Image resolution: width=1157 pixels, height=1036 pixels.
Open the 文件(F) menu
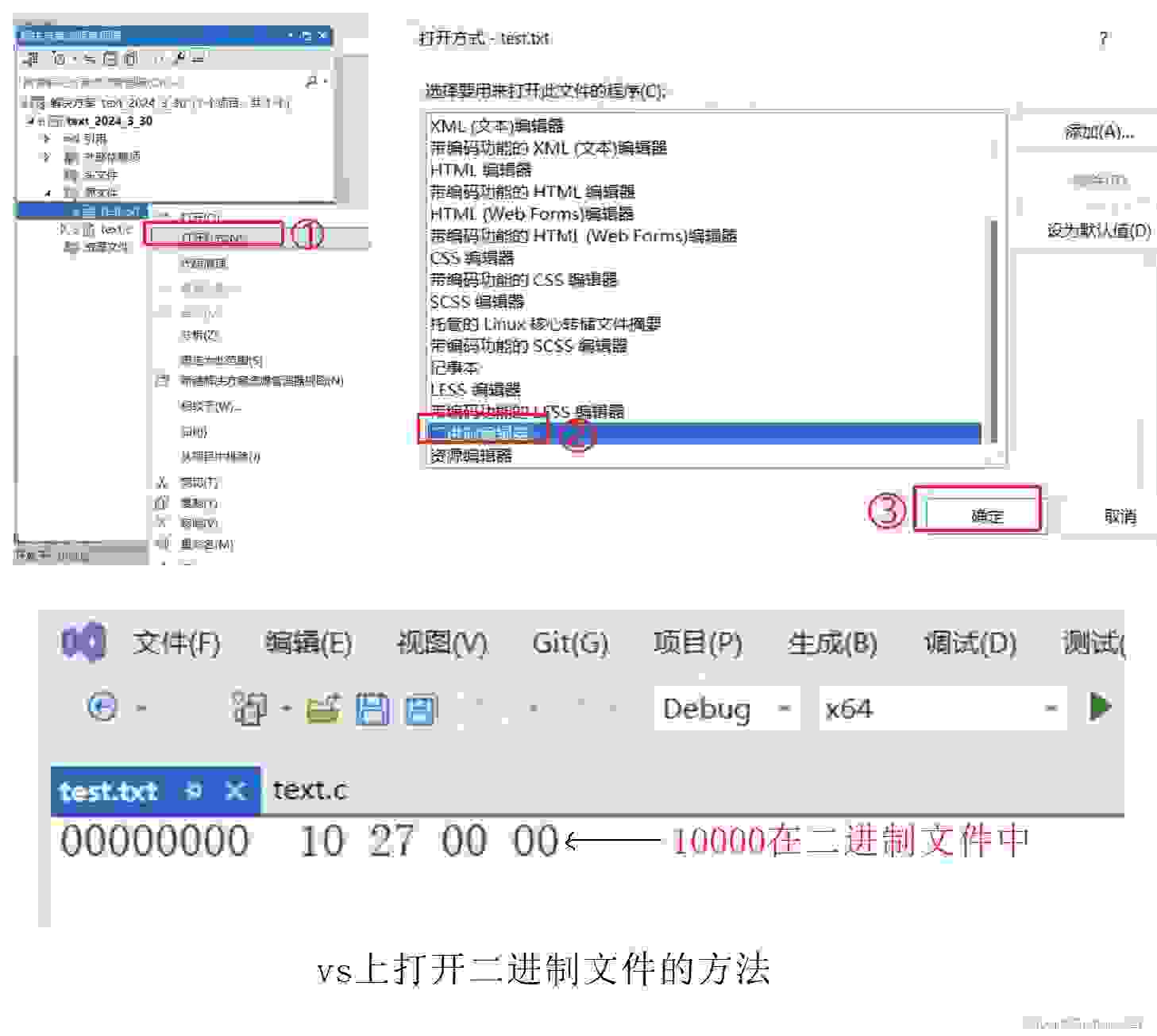(177, 642)
